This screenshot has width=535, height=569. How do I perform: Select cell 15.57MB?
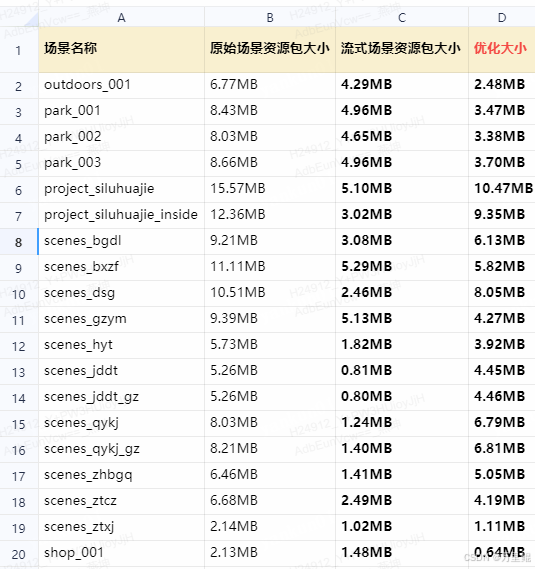[270, 189]
